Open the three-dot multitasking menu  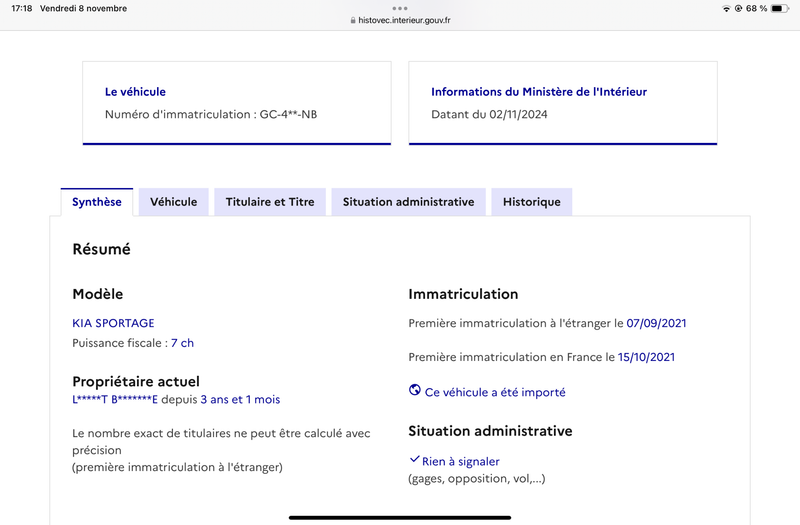click(400, 8)
